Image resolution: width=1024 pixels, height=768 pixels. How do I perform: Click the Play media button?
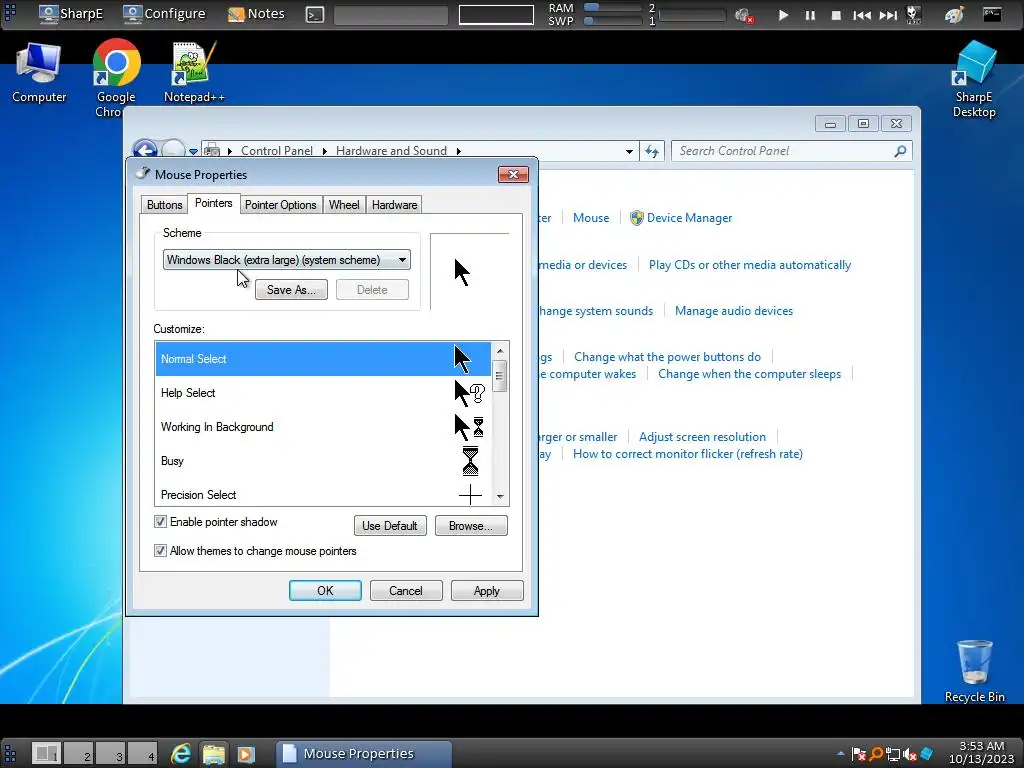pyautogui.click(x=783, y=15)
